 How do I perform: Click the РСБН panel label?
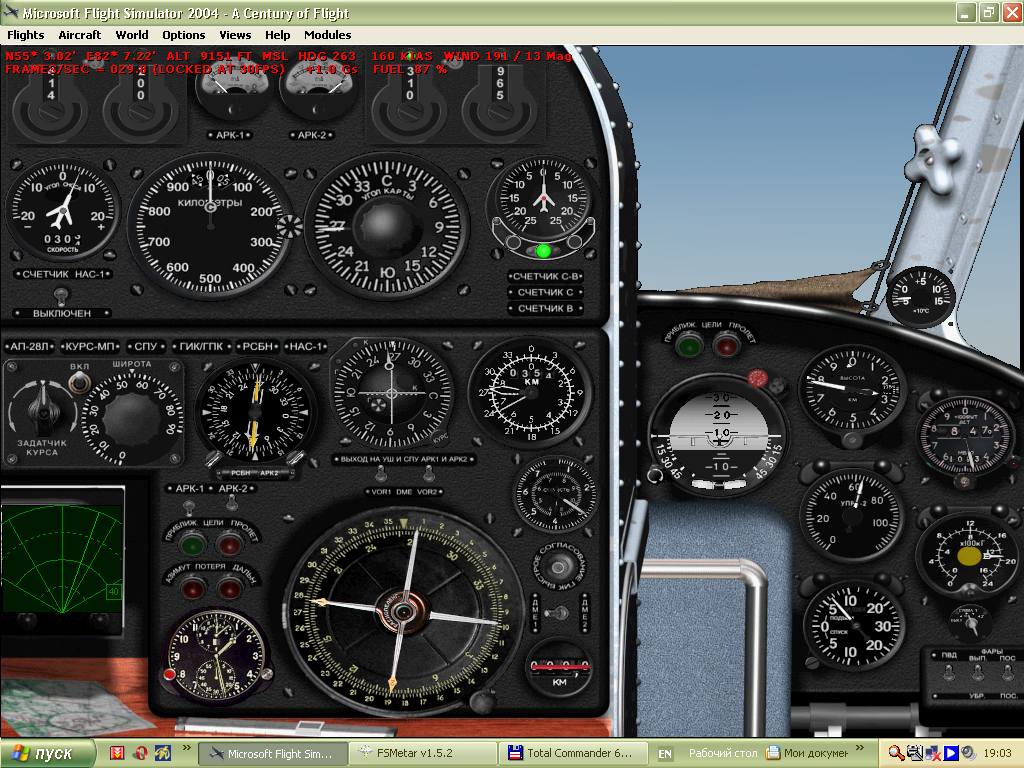coord(257,346)
